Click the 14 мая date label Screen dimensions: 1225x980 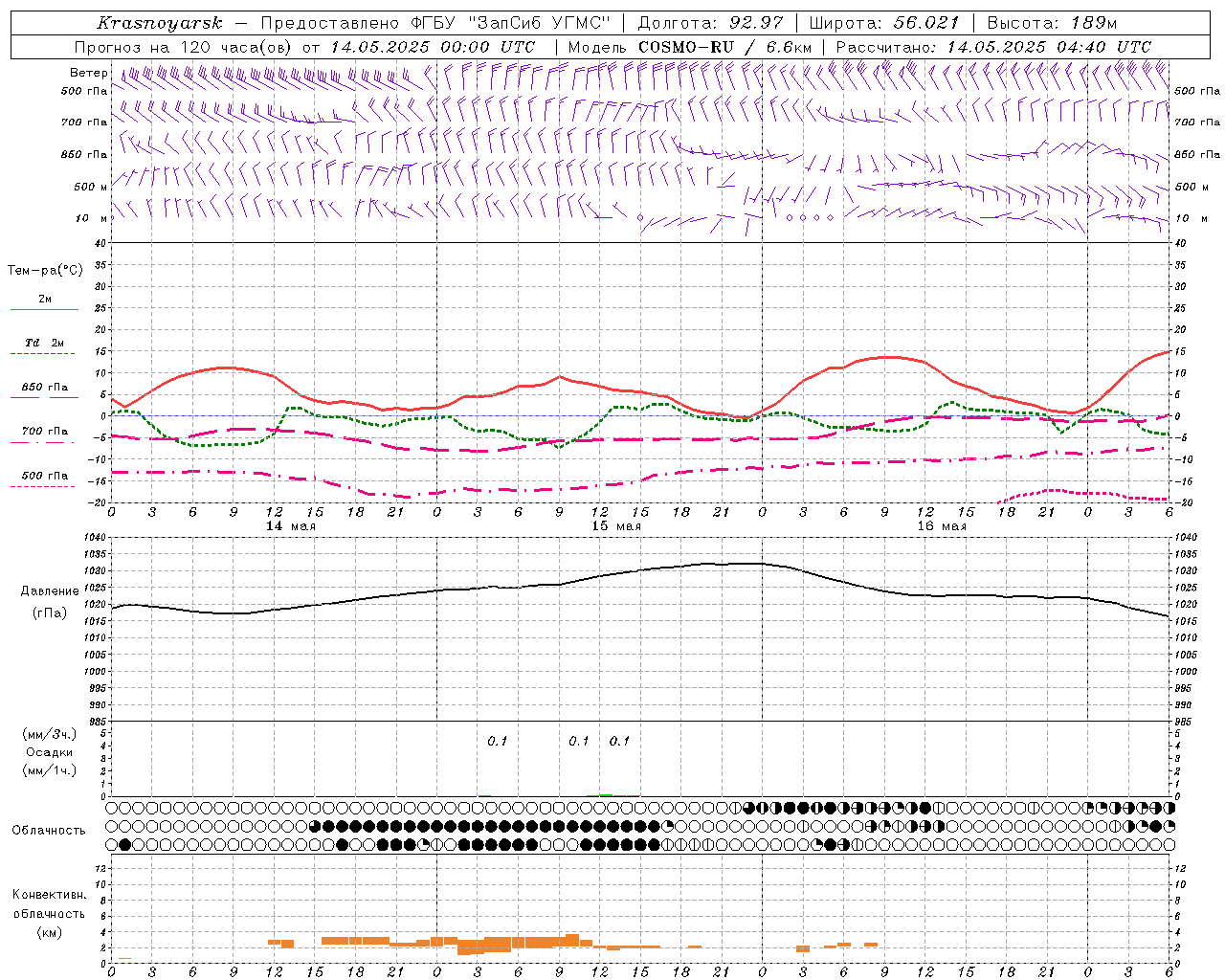click(290, 526)
